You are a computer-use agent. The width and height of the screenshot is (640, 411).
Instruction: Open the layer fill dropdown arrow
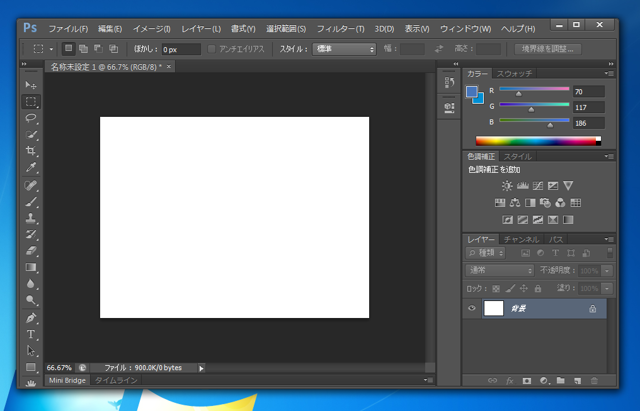tap(607, 289)
